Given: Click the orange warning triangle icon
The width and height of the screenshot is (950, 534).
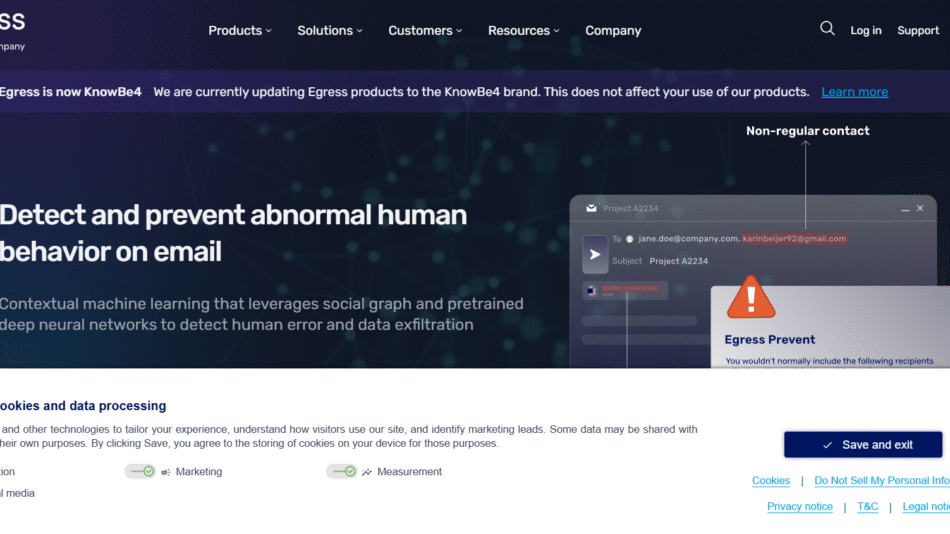Looking at the screenshot, I should (x=750, y=298).
